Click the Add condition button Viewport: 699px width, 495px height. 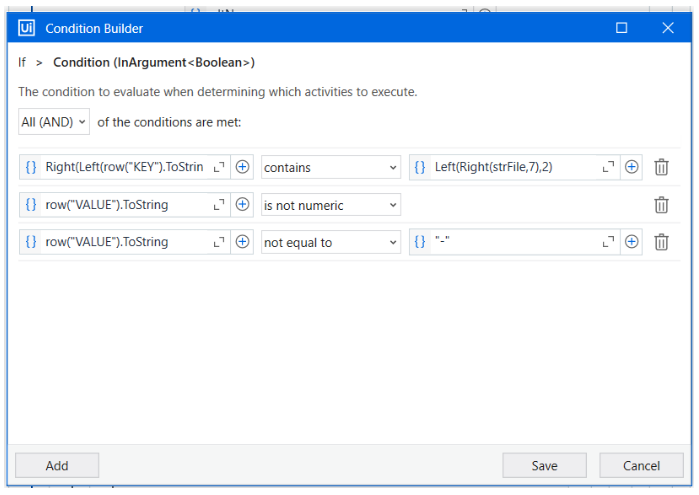tap(57, 466)
